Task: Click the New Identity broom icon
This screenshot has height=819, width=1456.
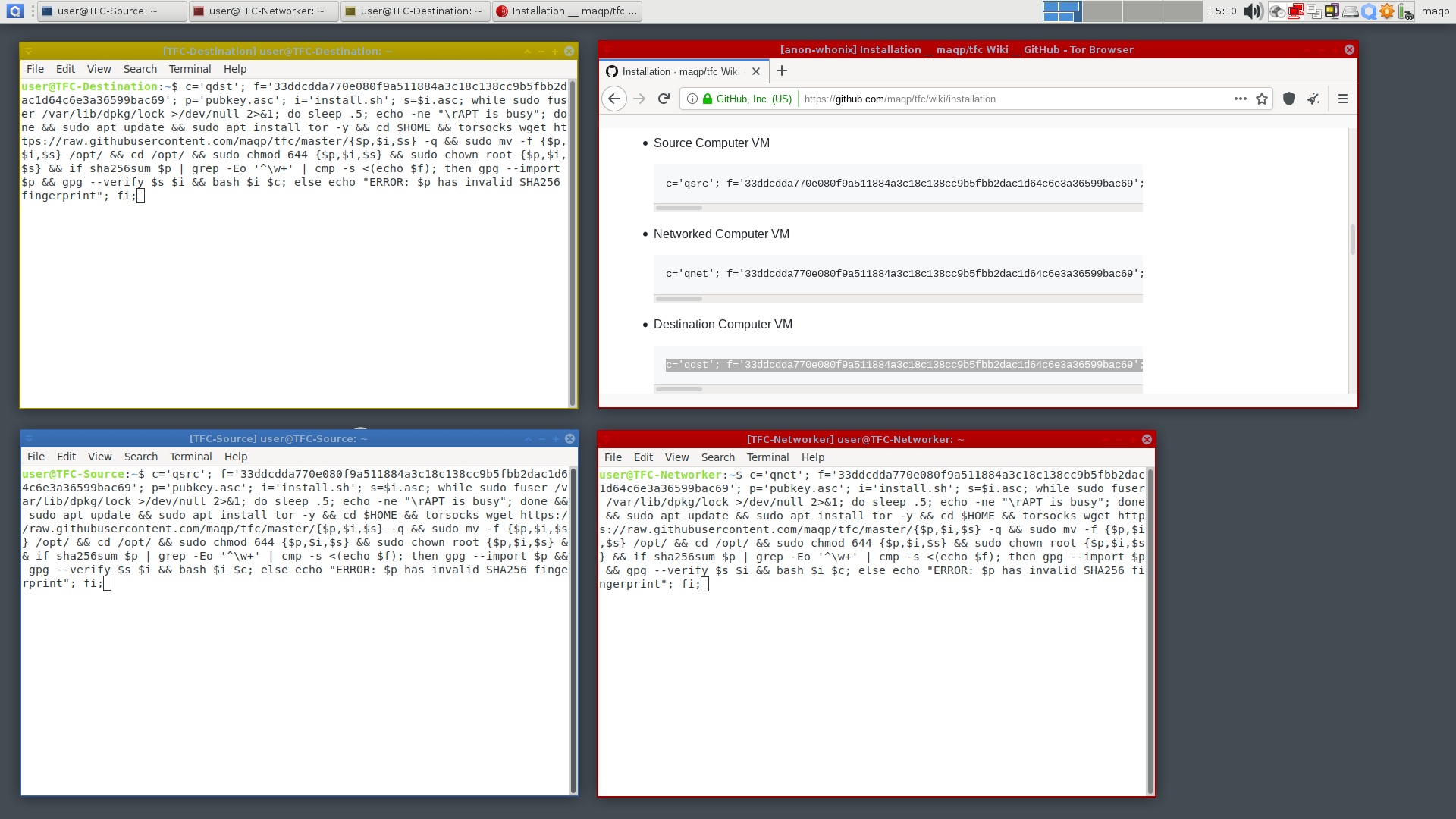Action: click(x=1313, y=99)
